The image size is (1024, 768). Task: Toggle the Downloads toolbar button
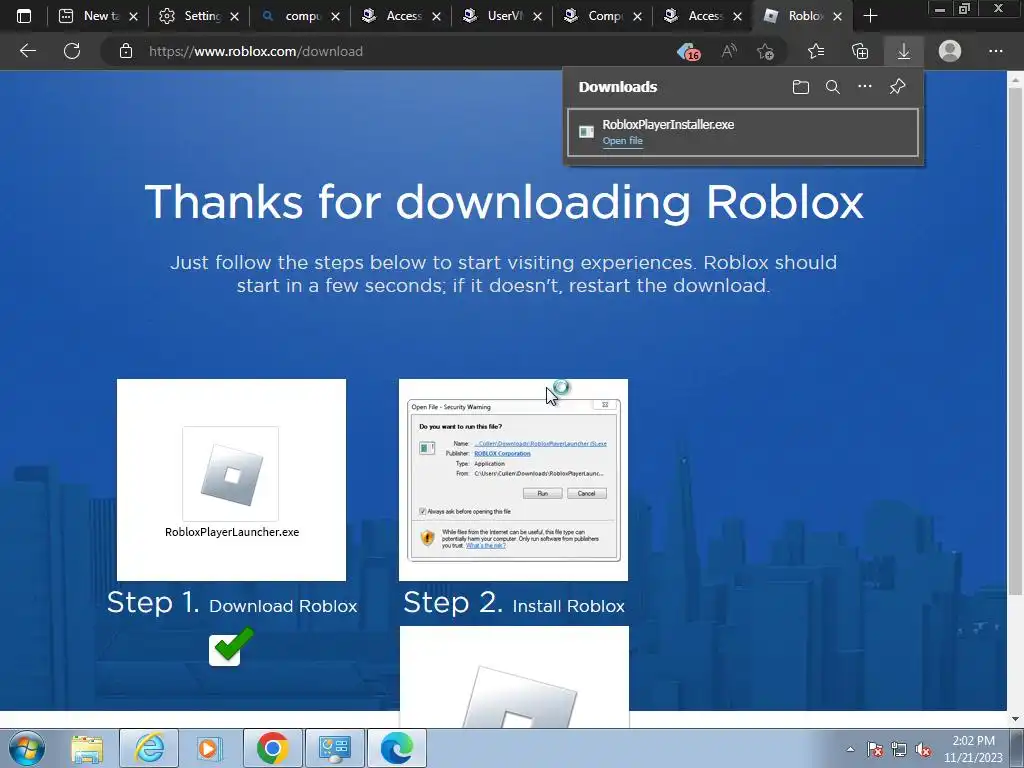[x=904, y=51]
